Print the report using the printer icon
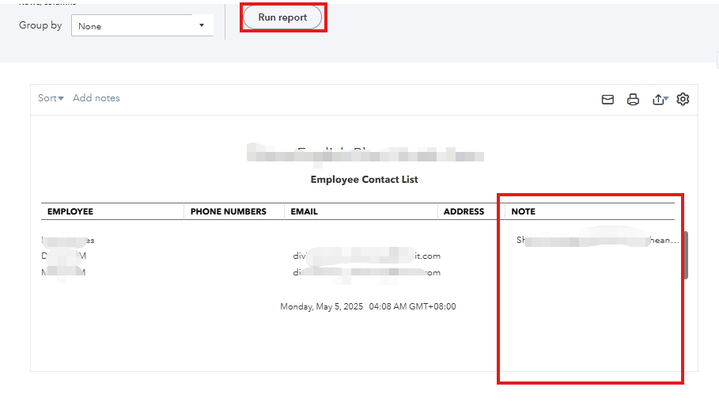The image size is (719, 406). coord(633,99)
